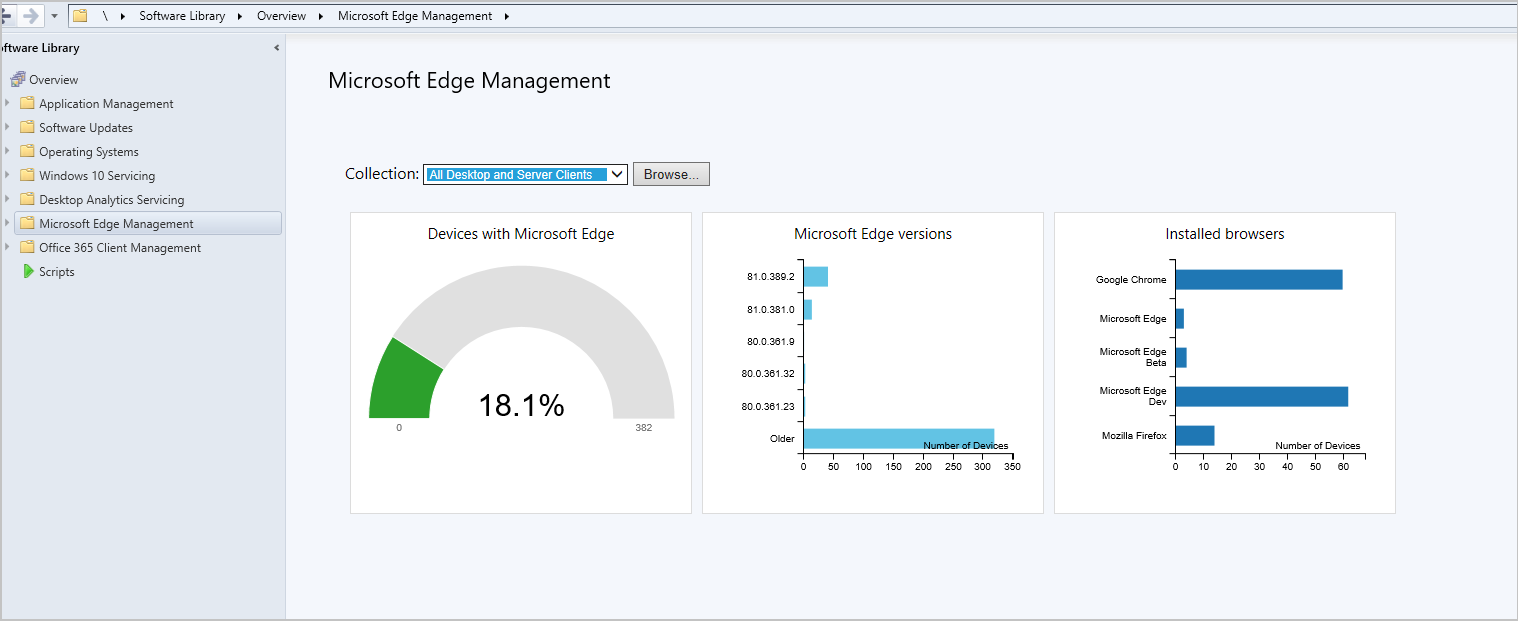Click the Software Updates folder icon
Image resolution: width=1518 pixels, height=621 pixels.
click(x=27, y=127)
